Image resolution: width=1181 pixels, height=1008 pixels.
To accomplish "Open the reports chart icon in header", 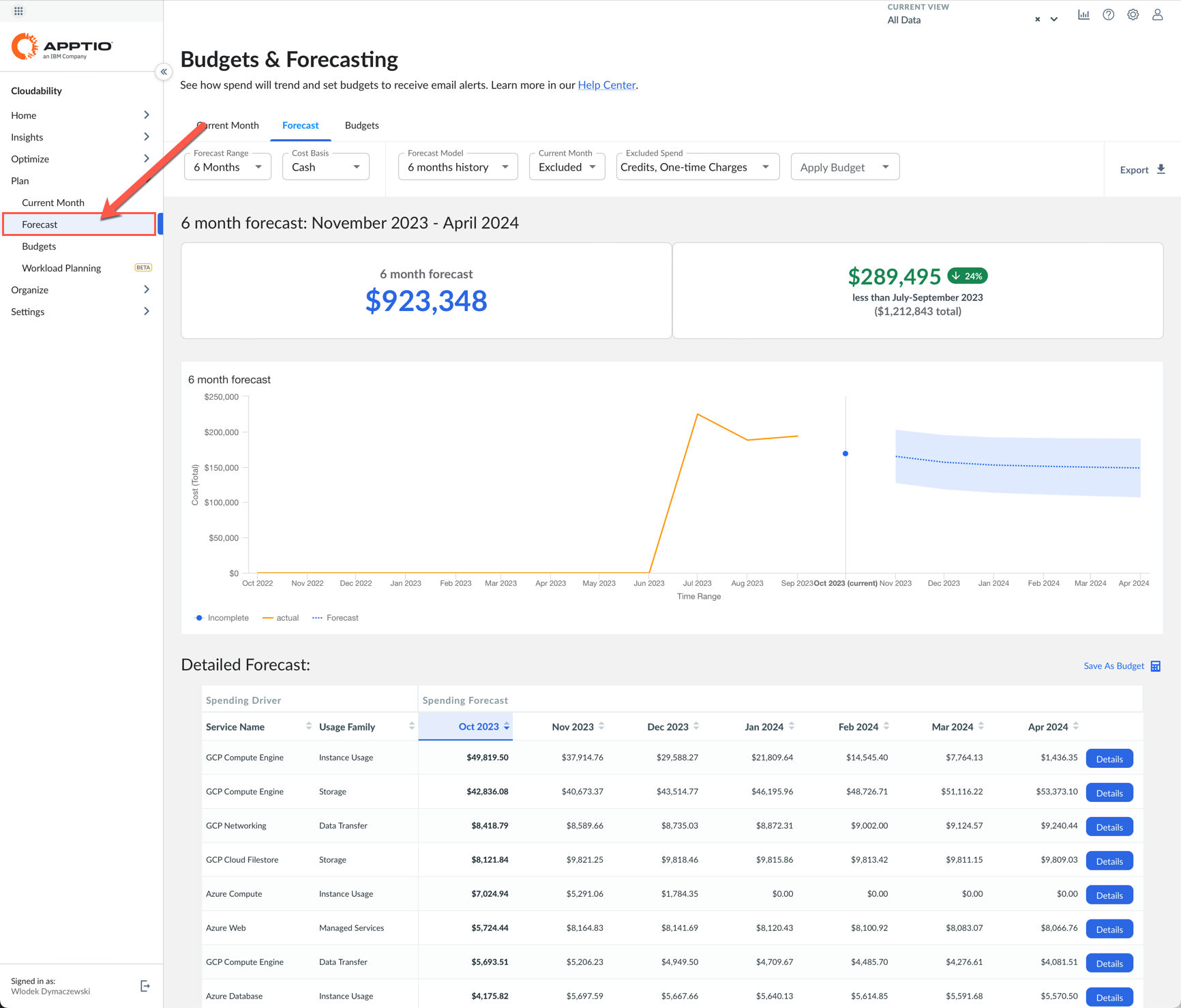I will (1083, 15).
